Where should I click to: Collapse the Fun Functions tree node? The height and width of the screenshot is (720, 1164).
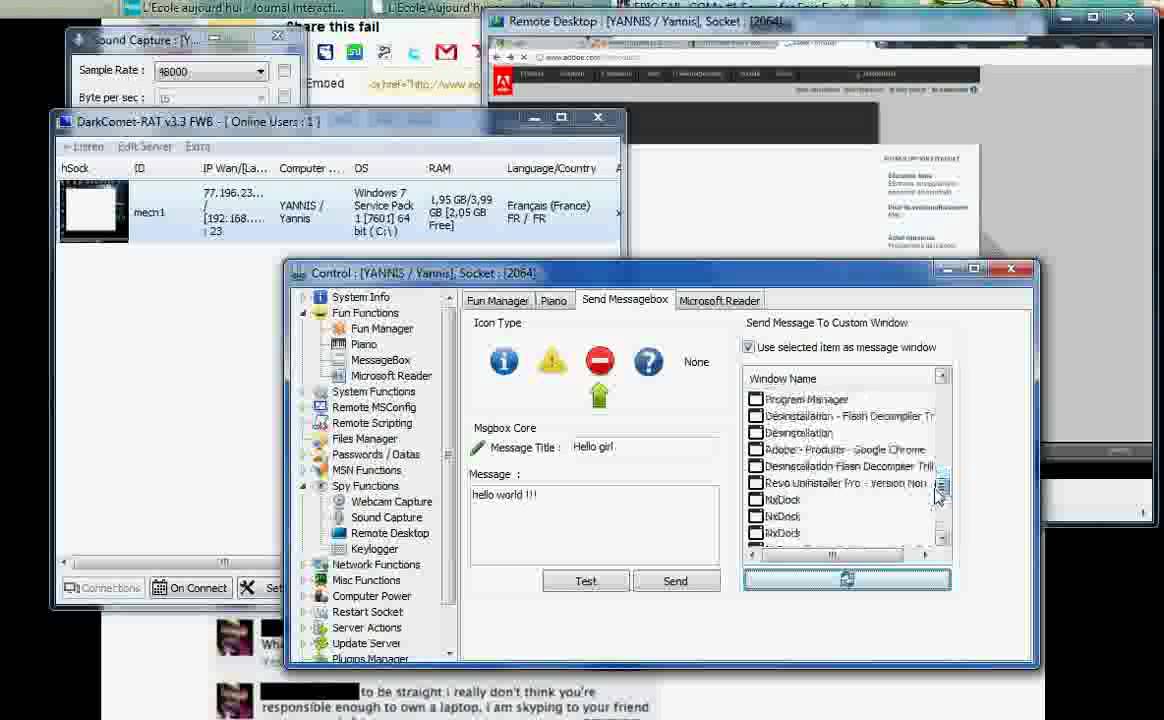303,313
